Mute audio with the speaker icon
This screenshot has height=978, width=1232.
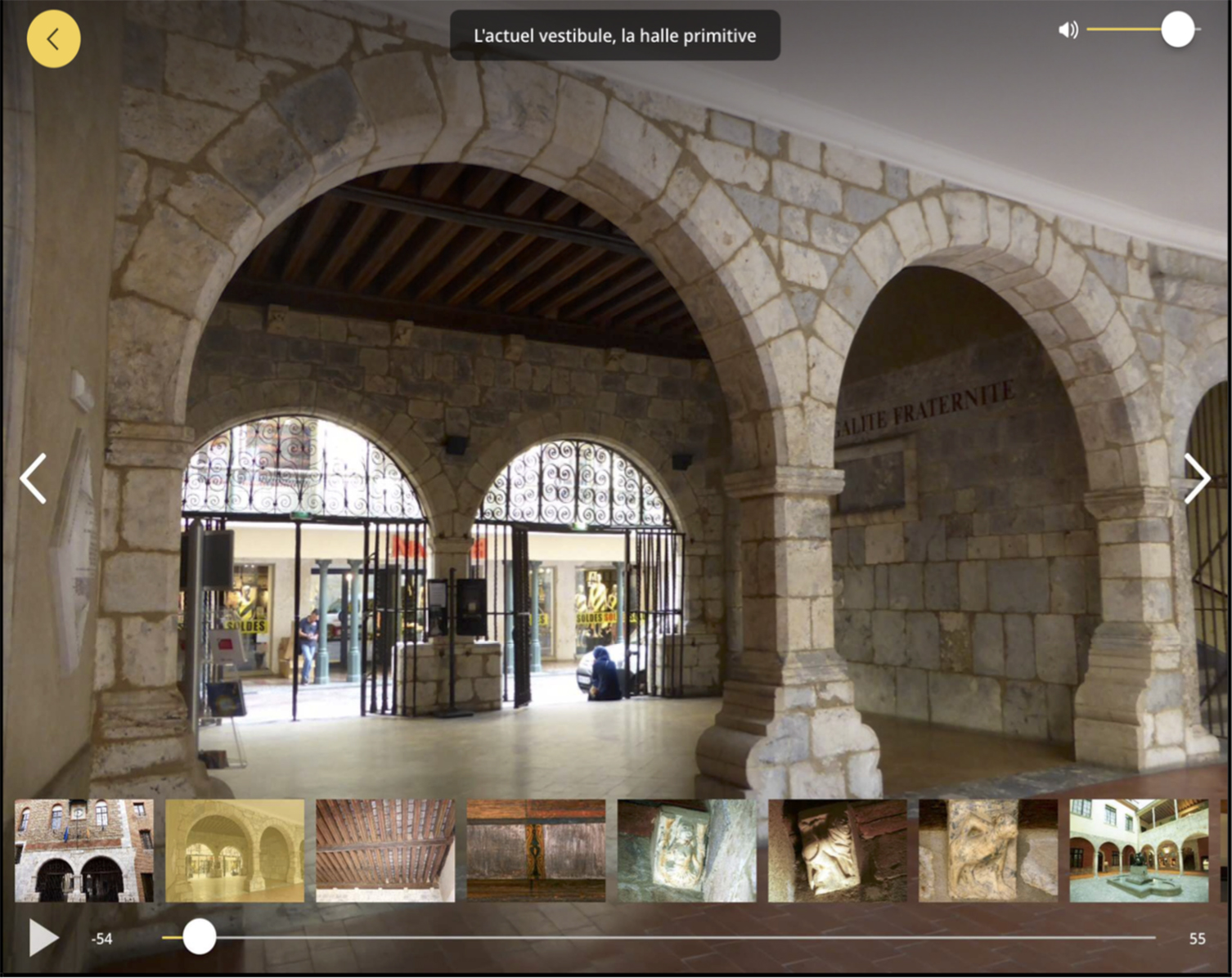(x=1068, y=30)
